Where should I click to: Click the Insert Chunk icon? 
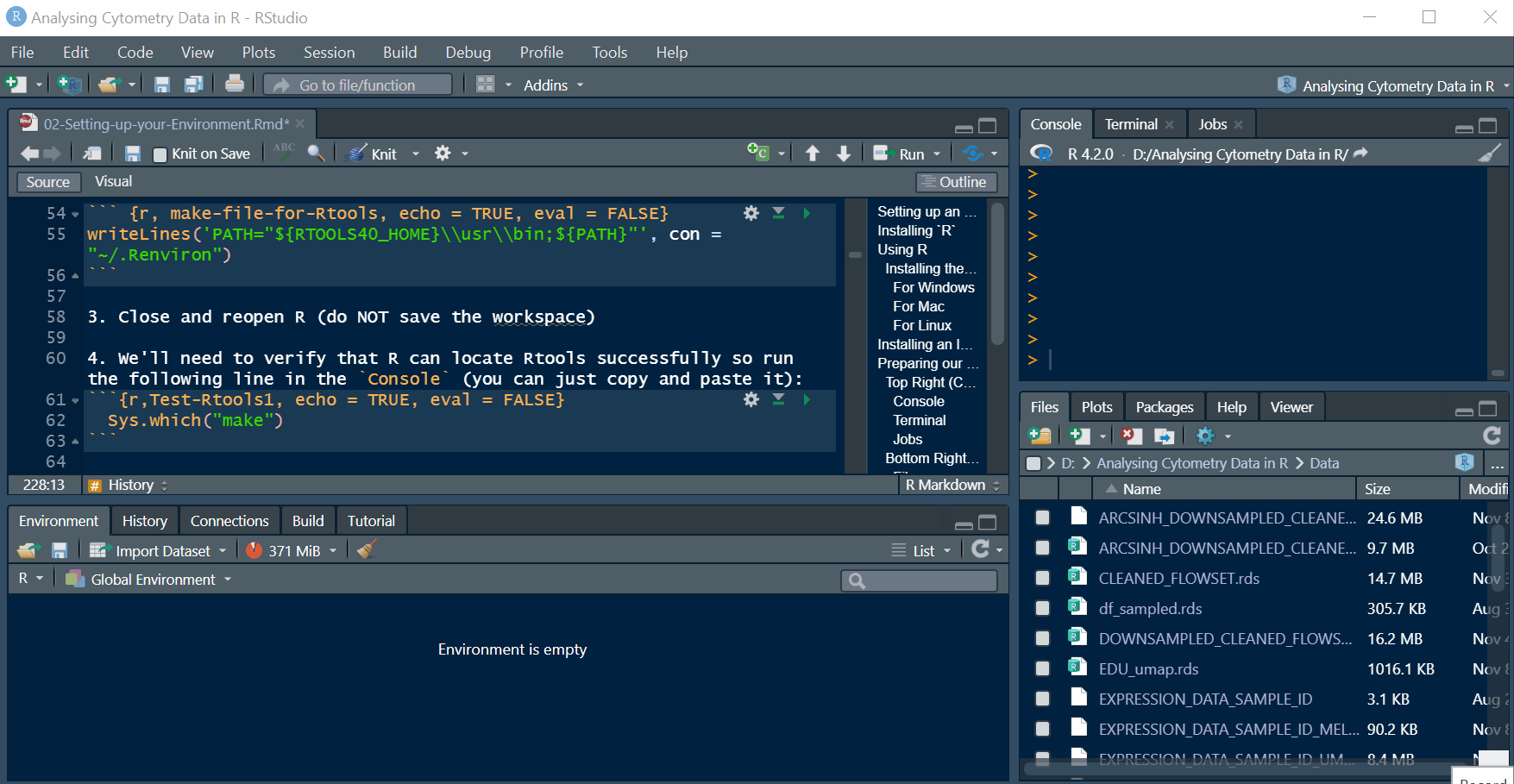click(757, 153)
